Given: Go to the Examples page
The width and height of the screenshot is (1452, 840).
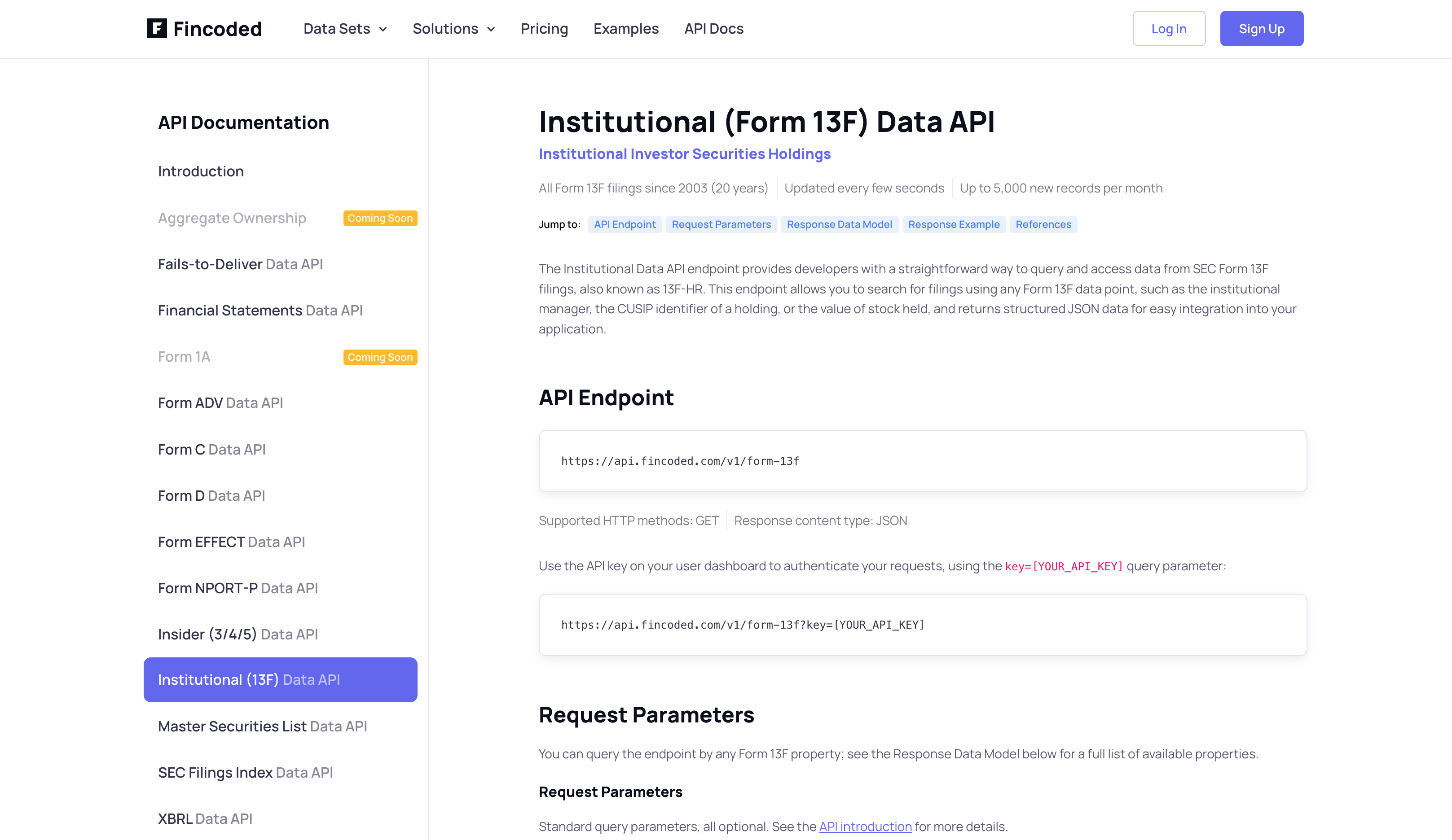Looking at the screenshot, I should pyautogui.click(x=626, y=29).
